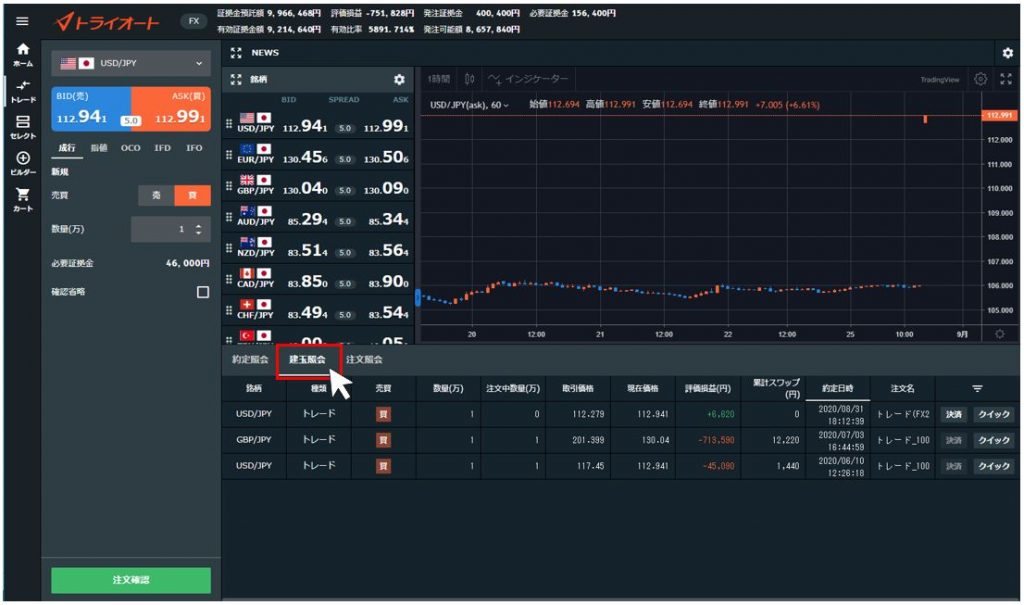The image size is (1024, 605).
Task: Select the buy toggle option
Action: (192, 195)
